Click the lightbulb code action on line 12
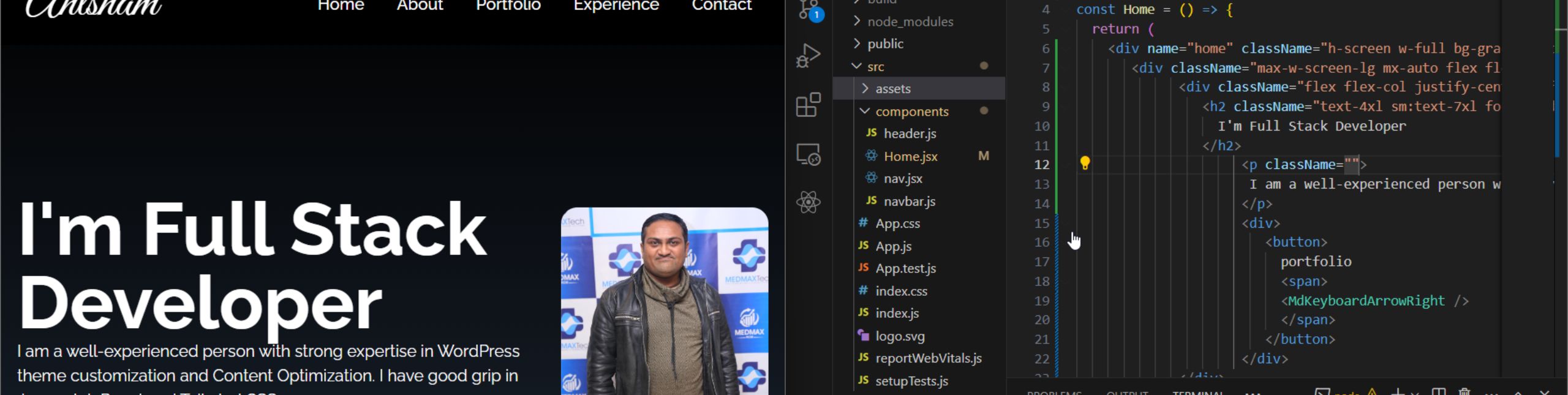 tap(1085, 163)
